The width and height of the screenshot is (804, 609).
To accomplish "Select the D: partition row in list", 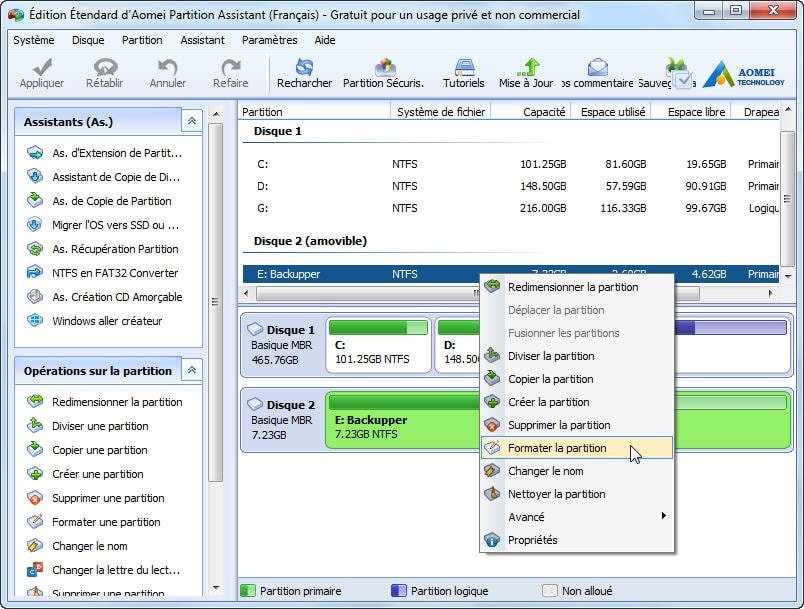I will tap(511, 186).
